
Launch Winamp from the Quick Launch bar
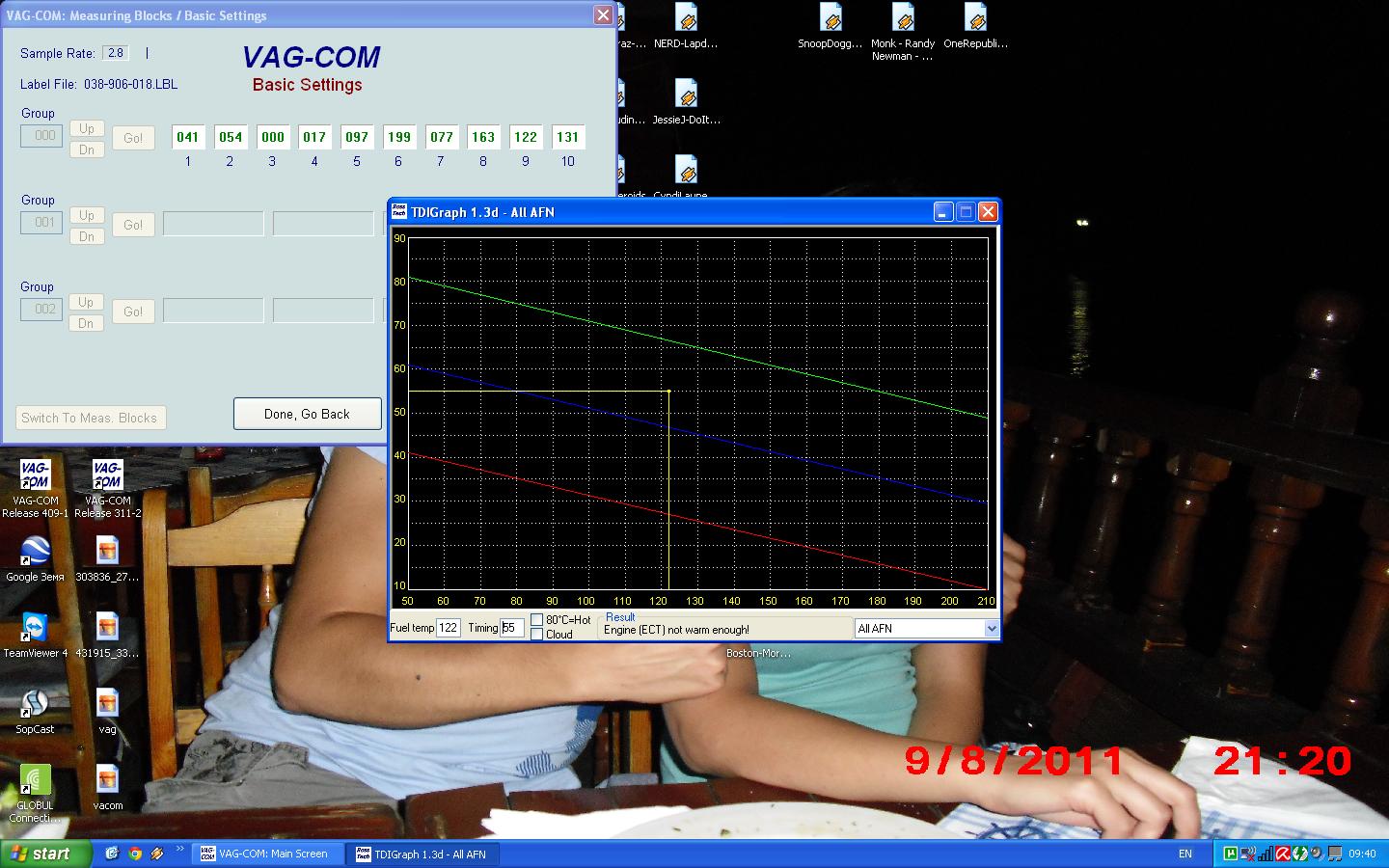pos(157,854)
